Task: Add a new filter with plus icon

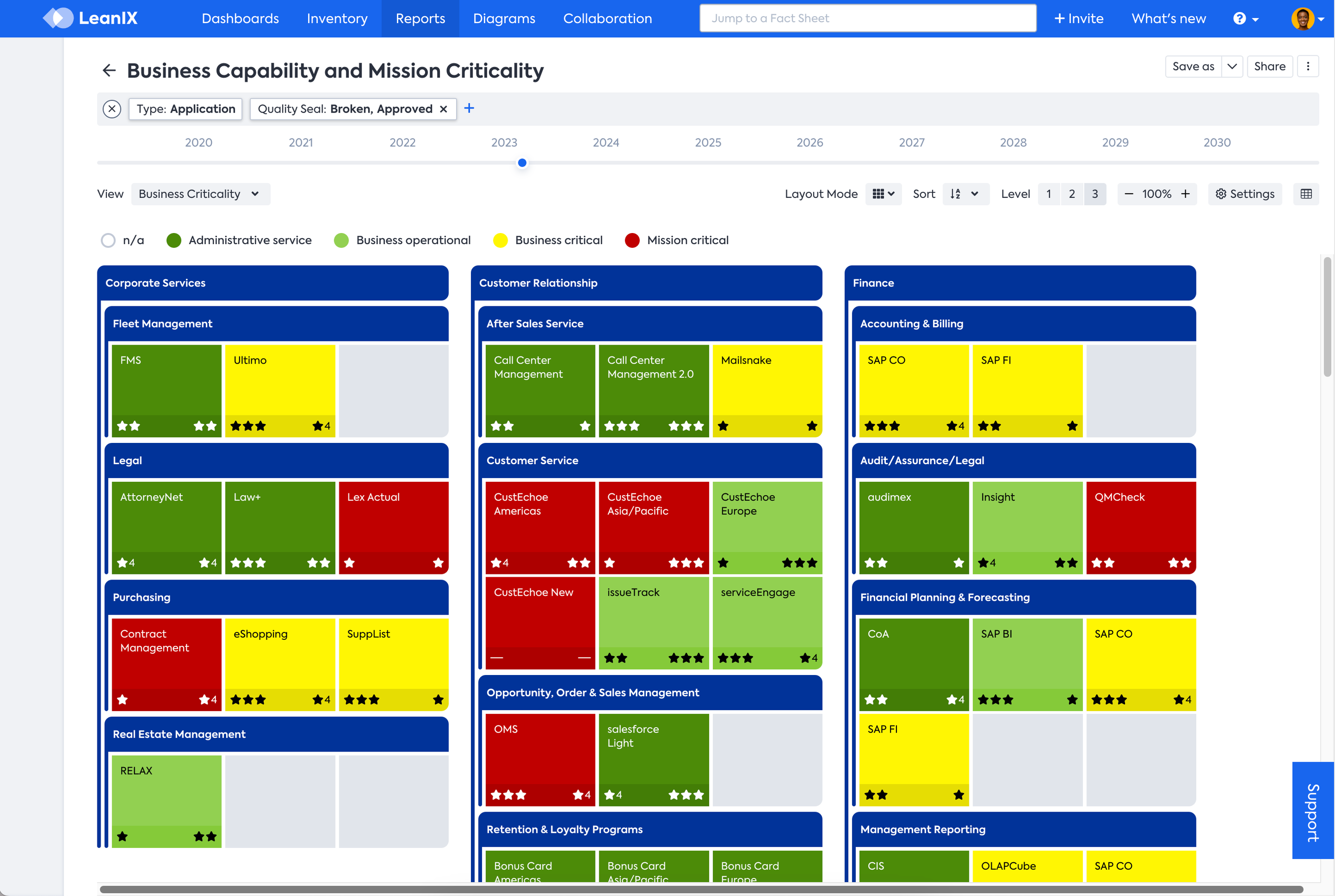Action: point(469,108)
